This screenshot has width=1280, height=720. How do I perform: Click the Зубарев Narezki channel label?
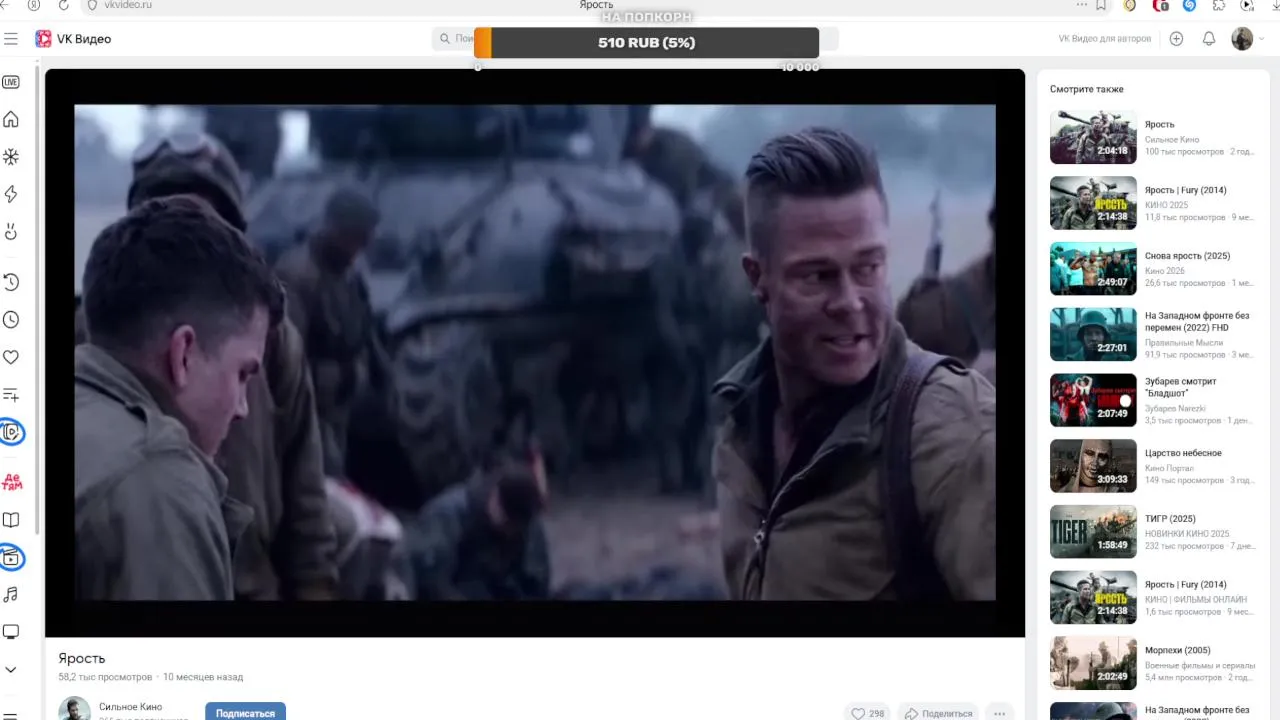click(1175, 408)
